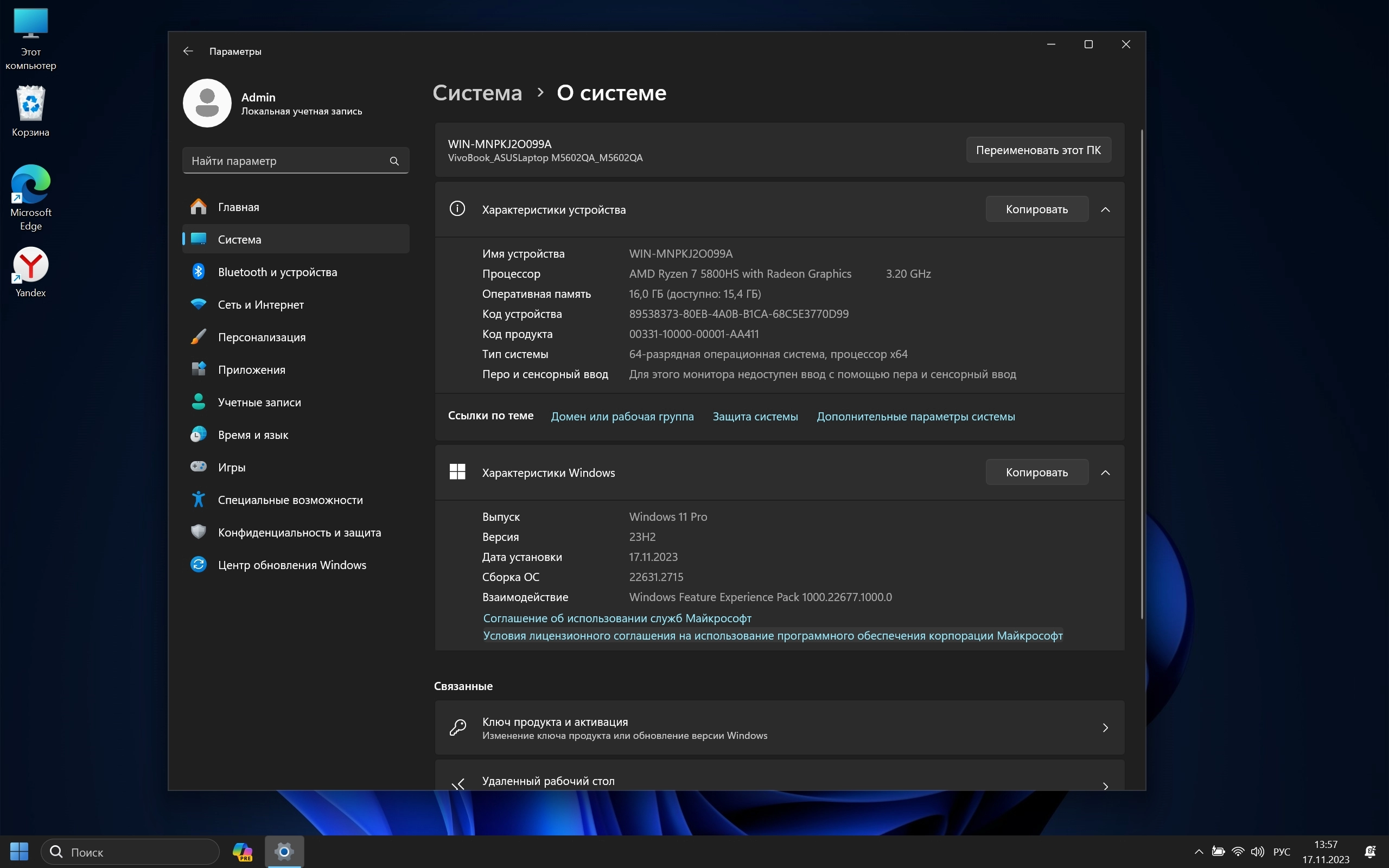Screen dimensions: 1389x868
Task: Click Rename this PC button
Action: pyautogui.click(x=1038, y=150)
